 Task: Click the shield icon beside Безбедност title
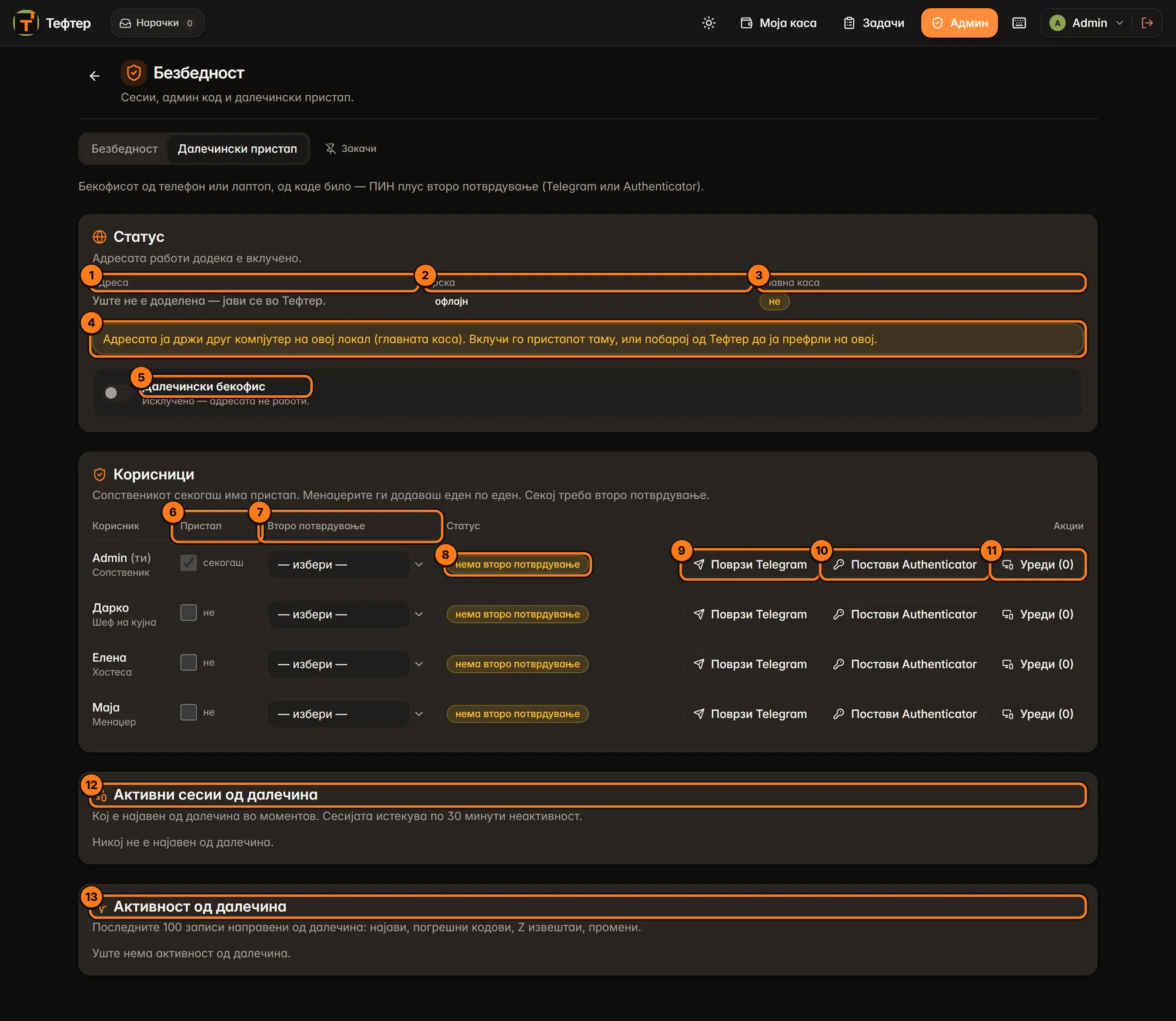point(133,73)
